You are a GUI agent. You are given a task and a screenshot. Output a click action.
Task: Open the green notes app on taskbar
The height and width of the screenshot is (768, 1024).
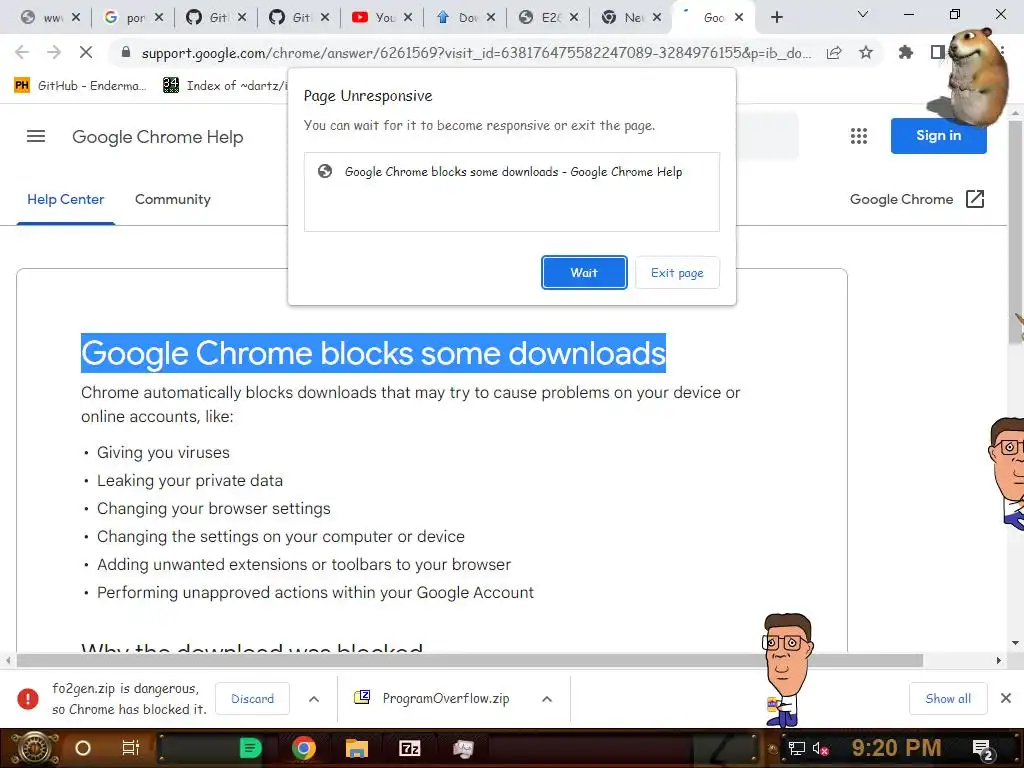coord(250,748)
